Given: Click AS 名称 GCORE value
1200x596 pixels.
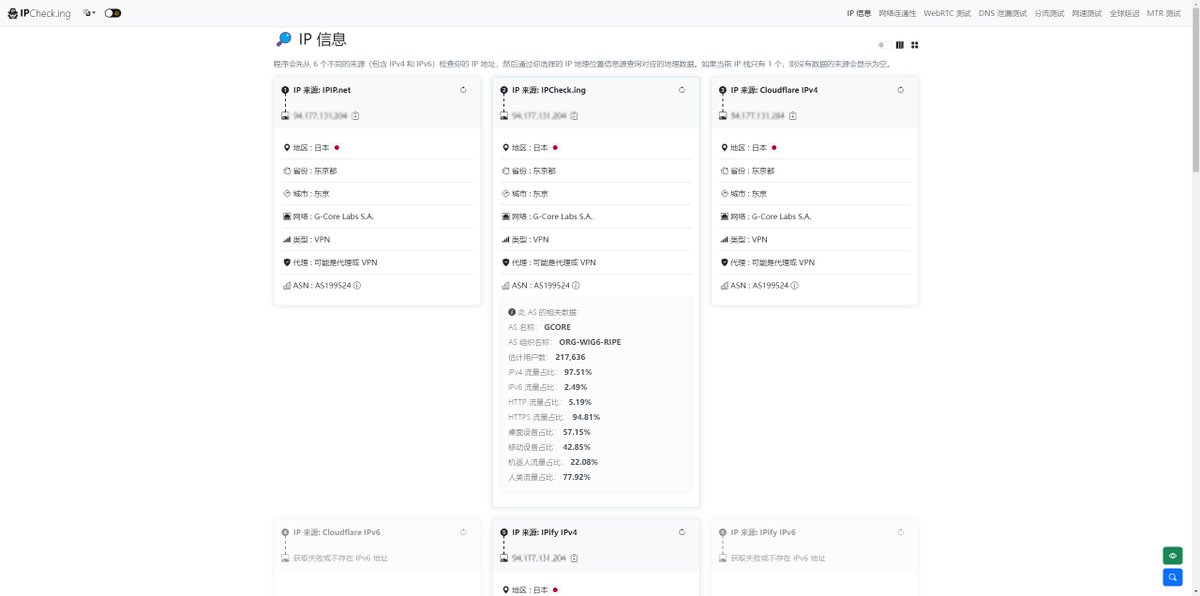Looking at the screenshot, I should [557, 327].
